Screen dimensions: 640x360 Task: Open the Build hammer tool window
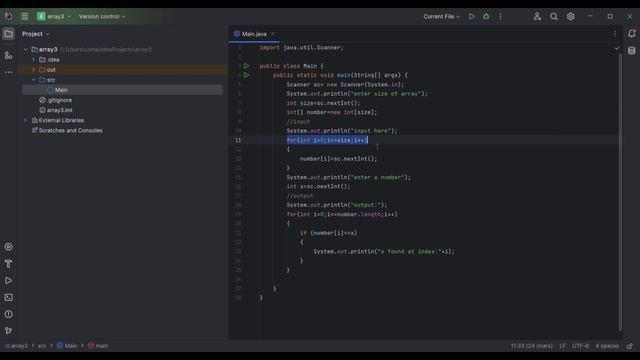(9, 264)
